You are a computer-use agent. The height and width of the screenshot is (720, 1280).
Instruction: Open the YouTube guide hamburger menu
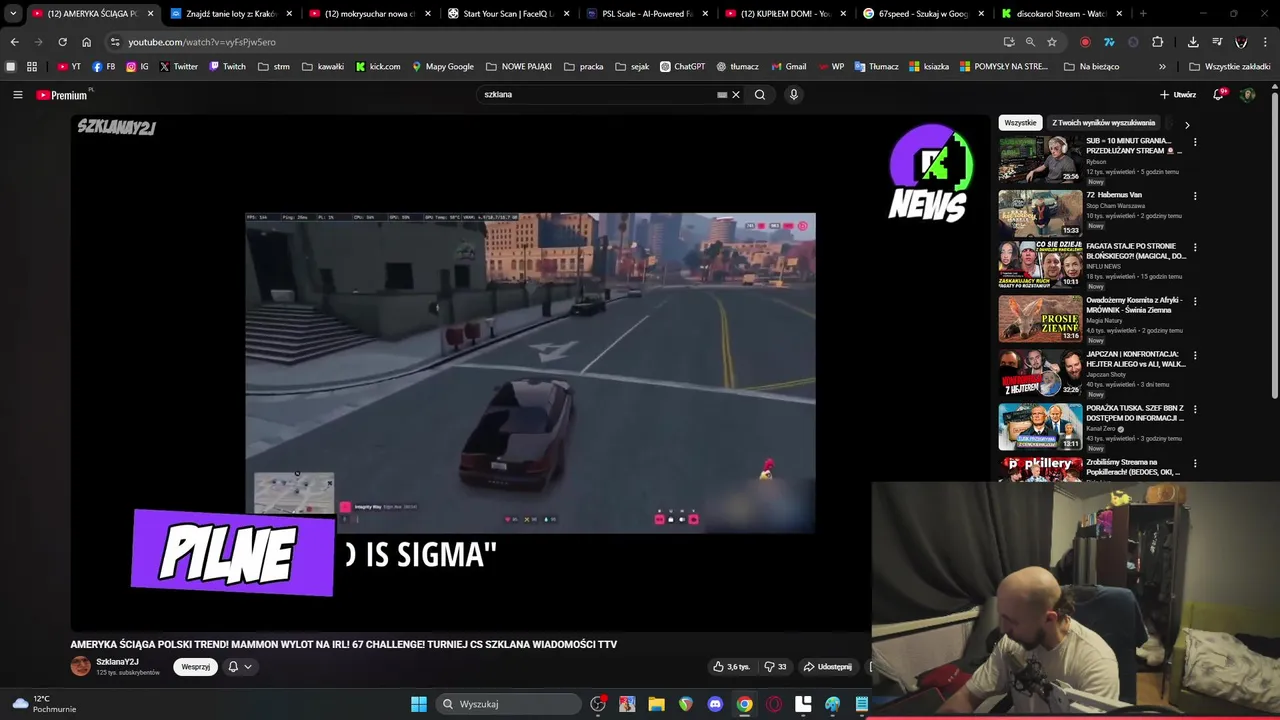click(17, 95)
